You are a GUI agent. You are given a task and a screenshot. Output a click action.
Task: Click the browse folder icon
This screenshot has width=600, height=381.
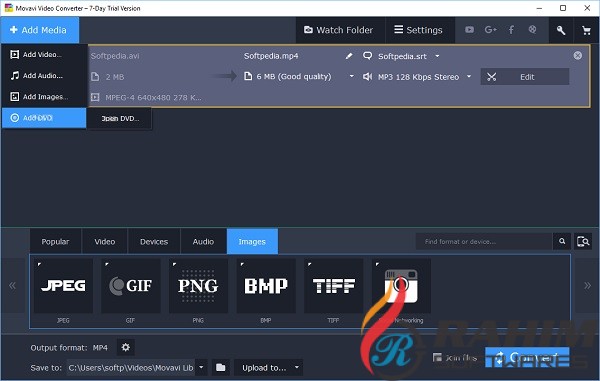[221, 368]
